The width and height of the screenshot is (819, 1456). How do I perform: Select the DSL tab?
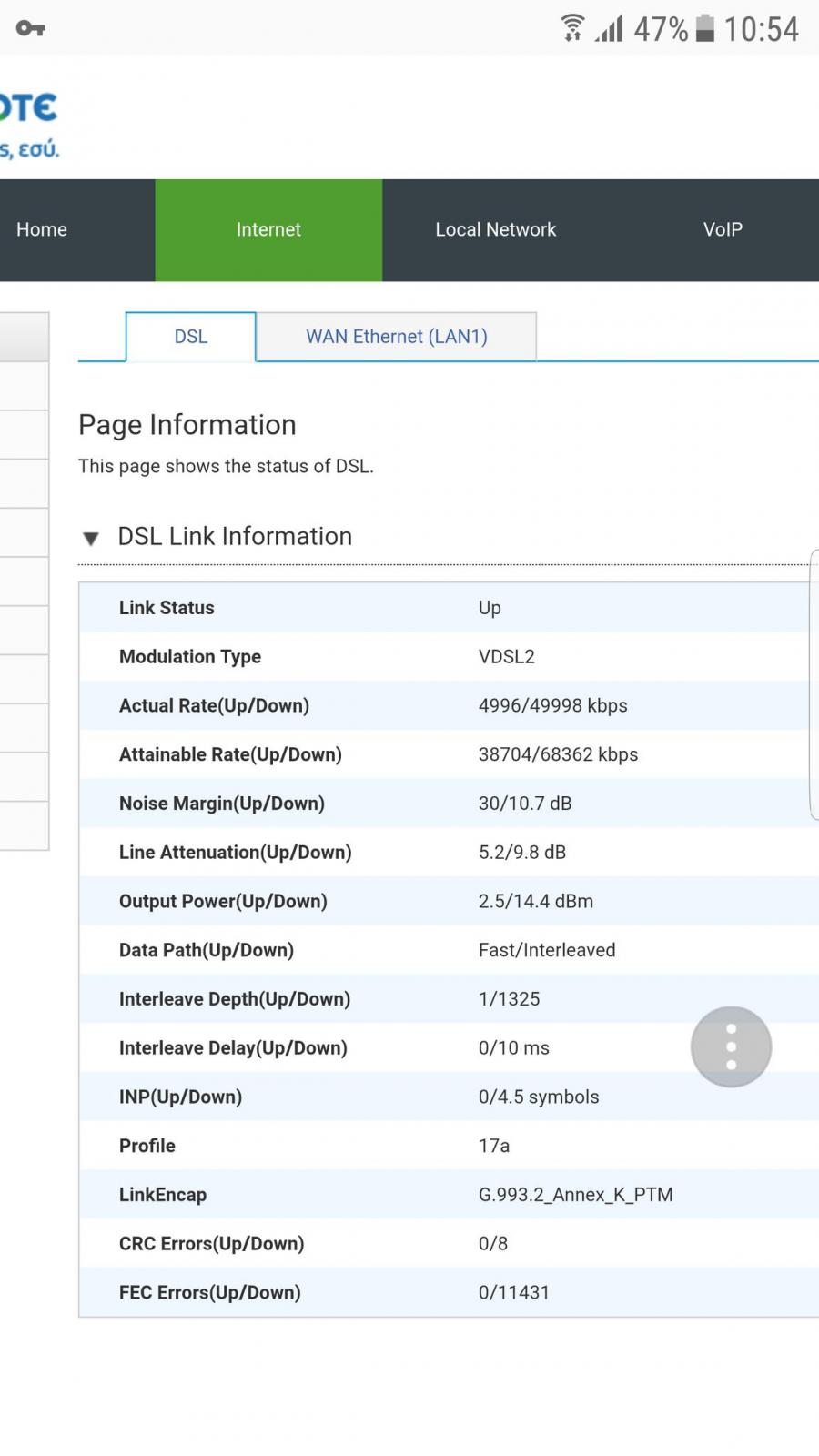[191, 337]
